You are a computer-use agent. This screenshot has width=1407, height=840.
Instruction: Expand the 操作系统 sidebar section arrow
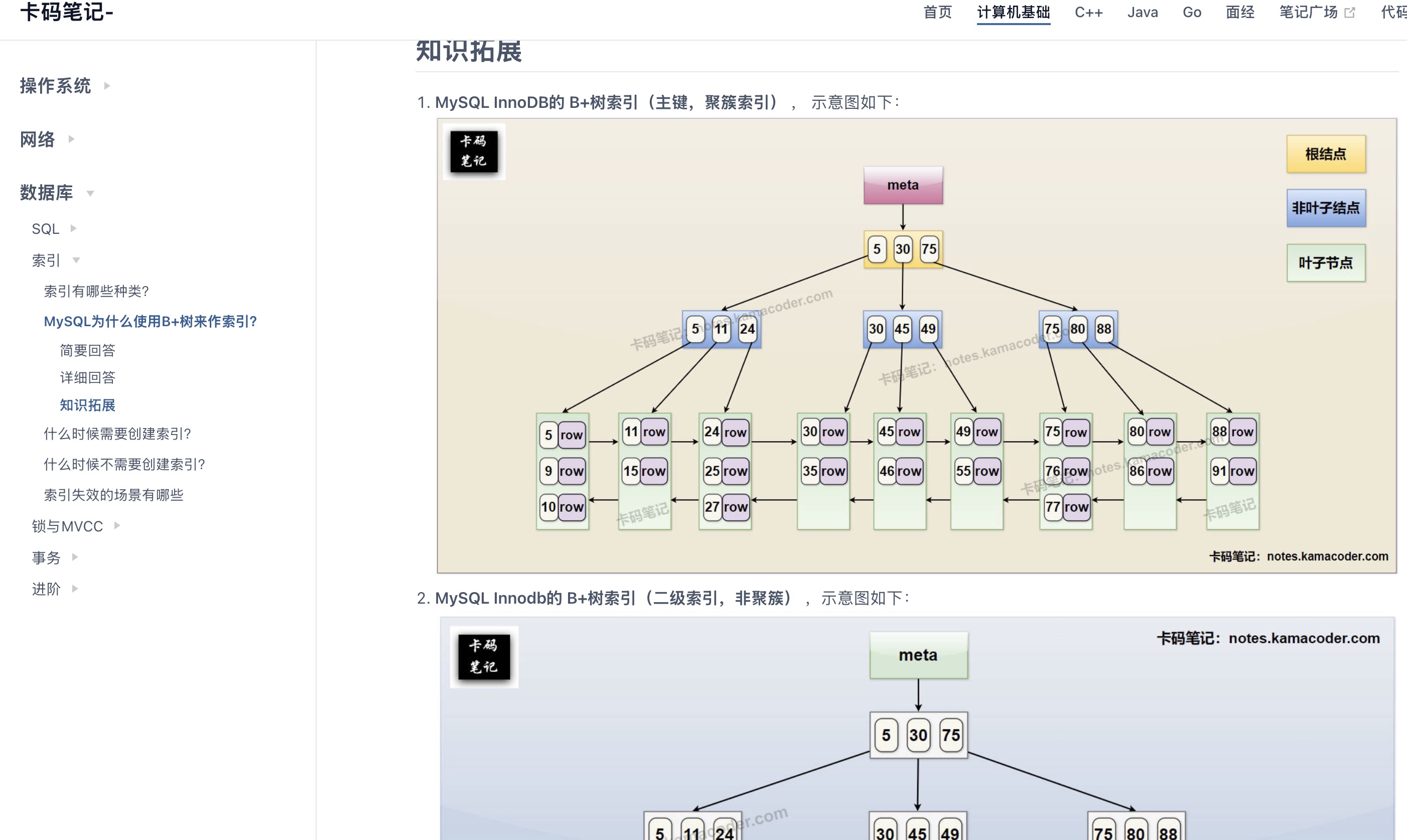click(x=107, y=86)
